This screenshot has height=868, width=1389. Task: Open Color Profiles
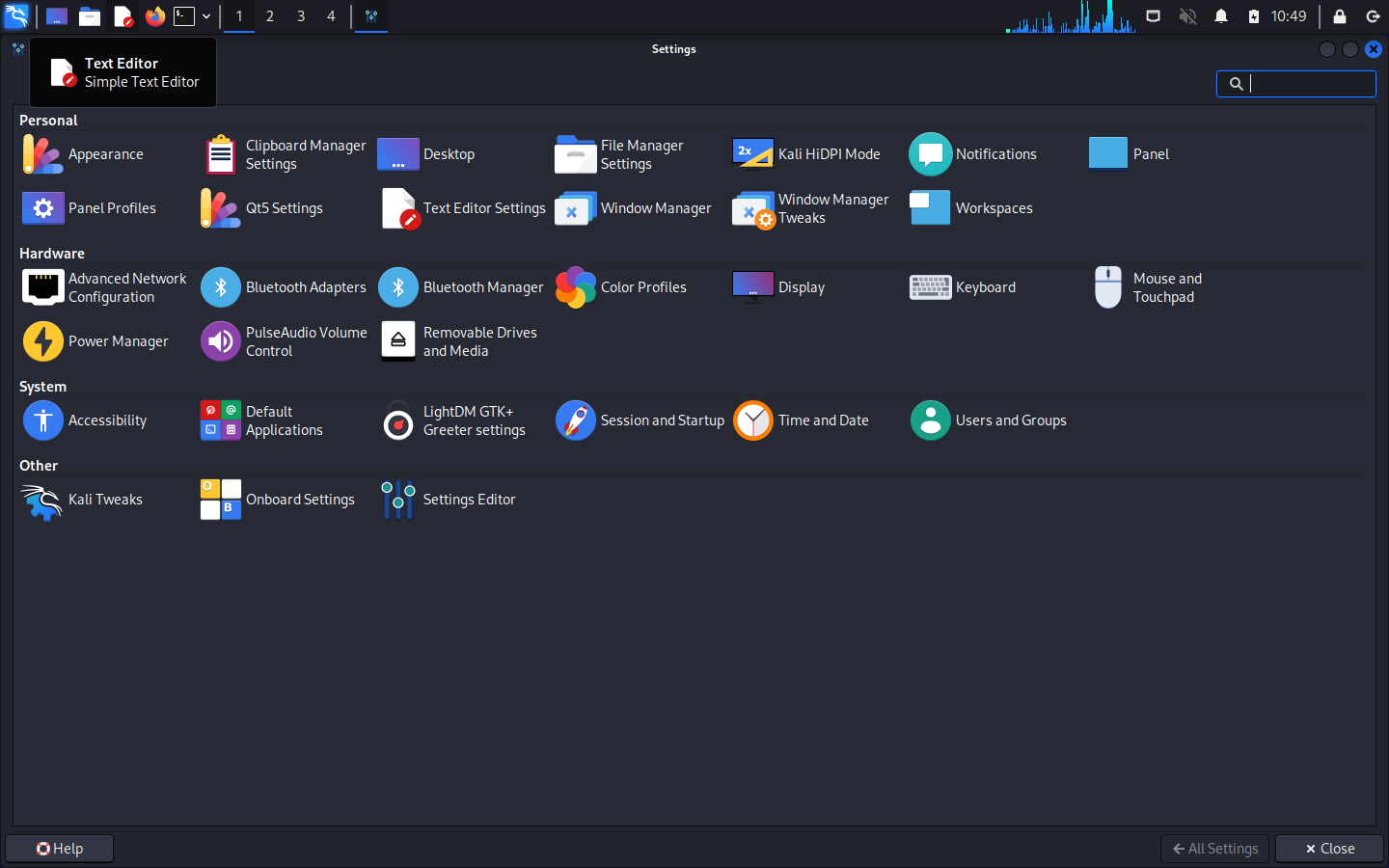(x=621, y=287)
